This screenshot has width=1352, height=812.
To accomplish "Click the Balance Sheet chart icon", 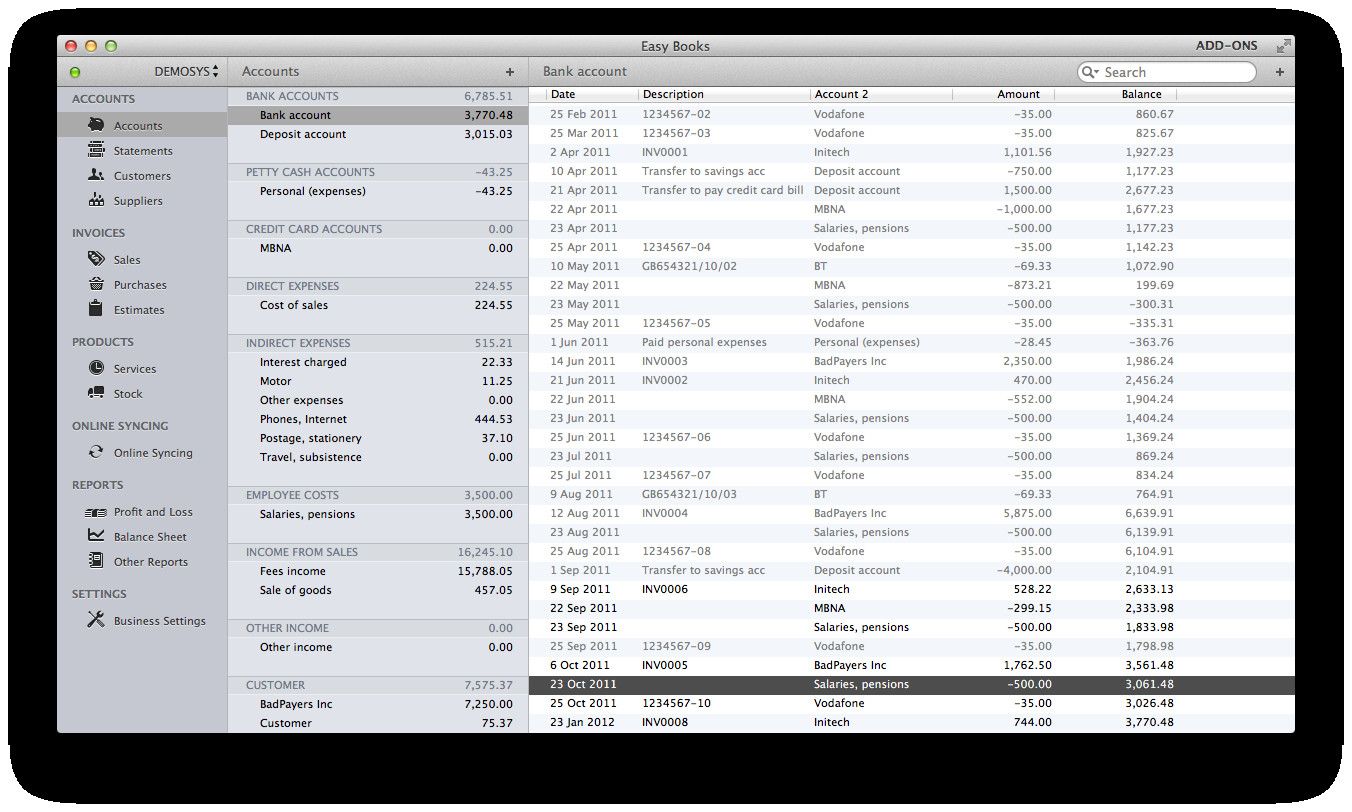I will [x=96, y=536].
